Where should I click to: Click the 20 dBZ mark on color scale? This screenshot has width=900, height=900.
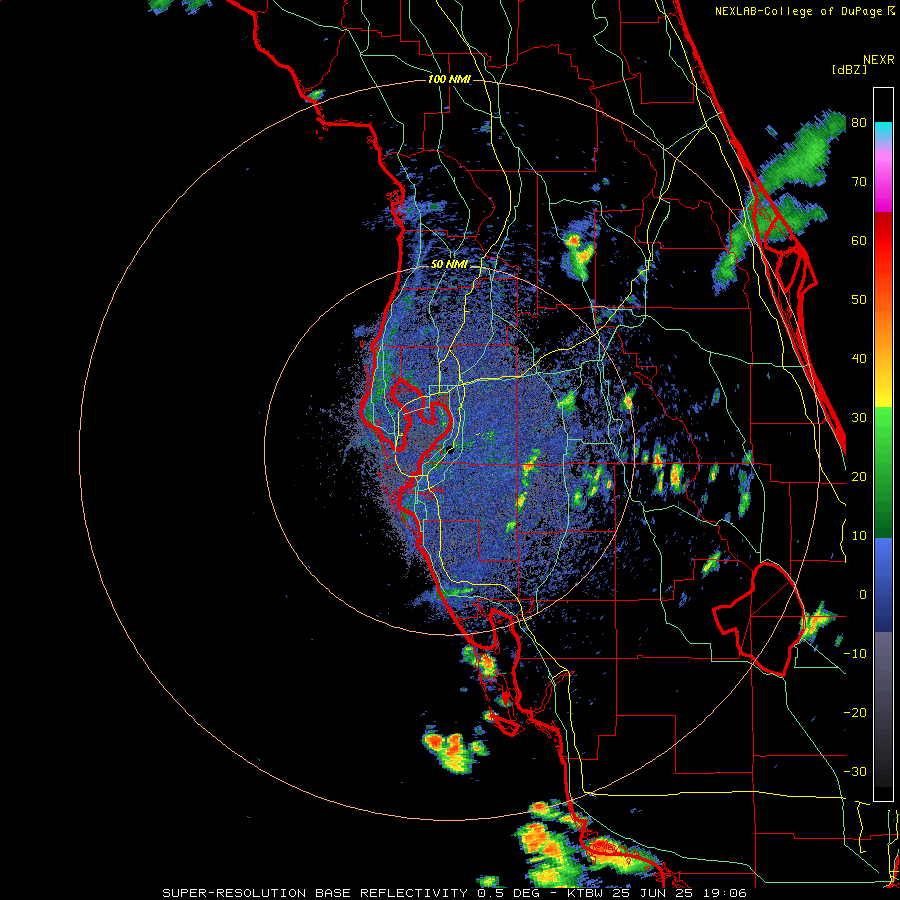859,478
